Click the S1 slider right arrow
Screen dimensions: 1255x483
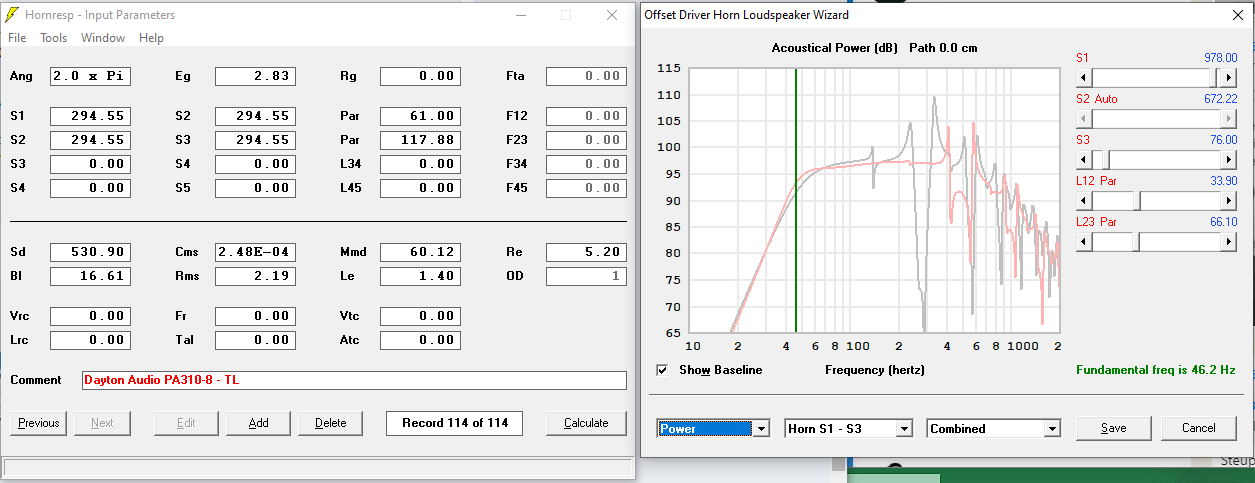click(x=1229, y=77)
